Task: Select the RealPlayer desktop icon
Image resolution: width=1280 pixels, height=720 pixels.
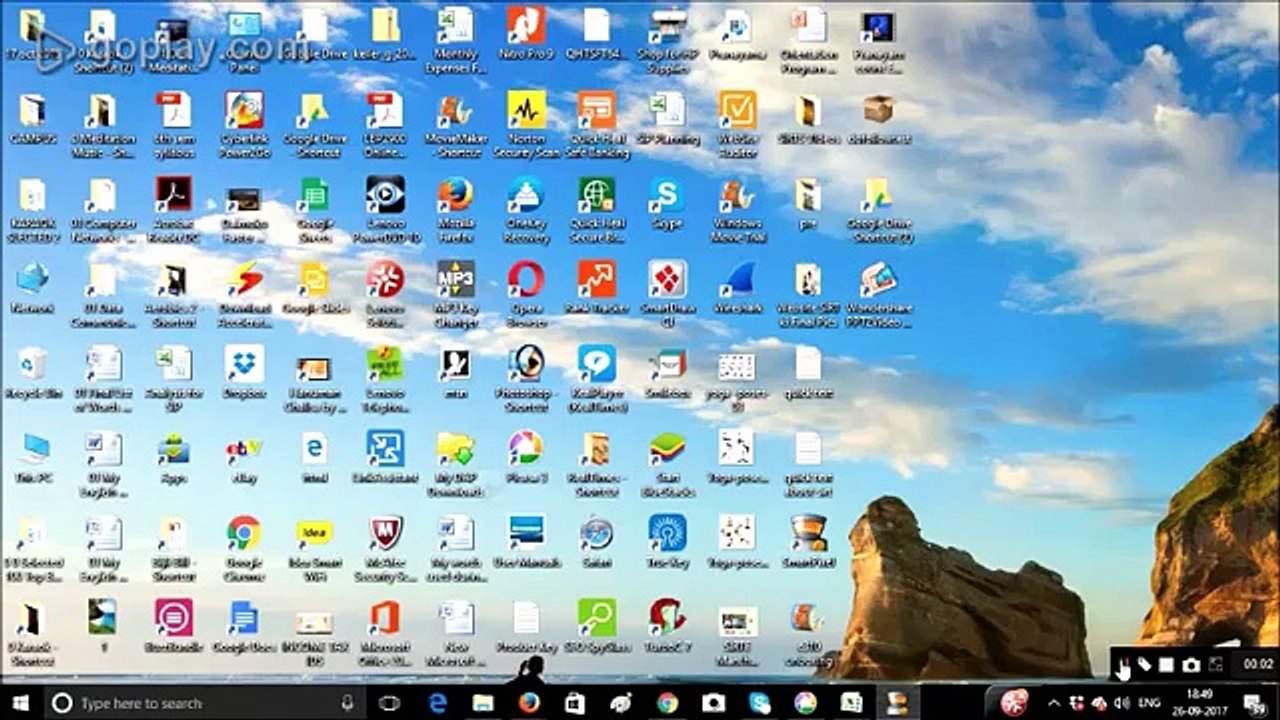Action: click(596, 379)
